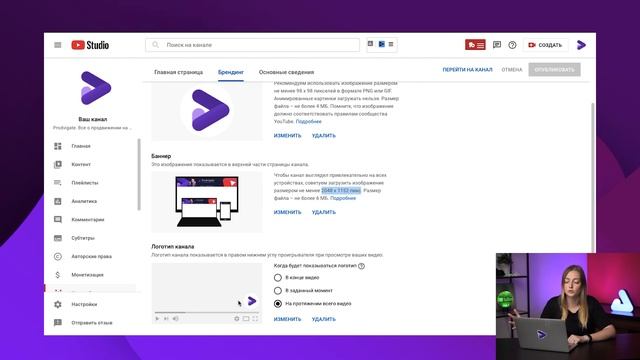The width and height of the screenshot is (640, 360).
Task: Open Комментарии icon in sidebar
Action: [x=58, y=220]
